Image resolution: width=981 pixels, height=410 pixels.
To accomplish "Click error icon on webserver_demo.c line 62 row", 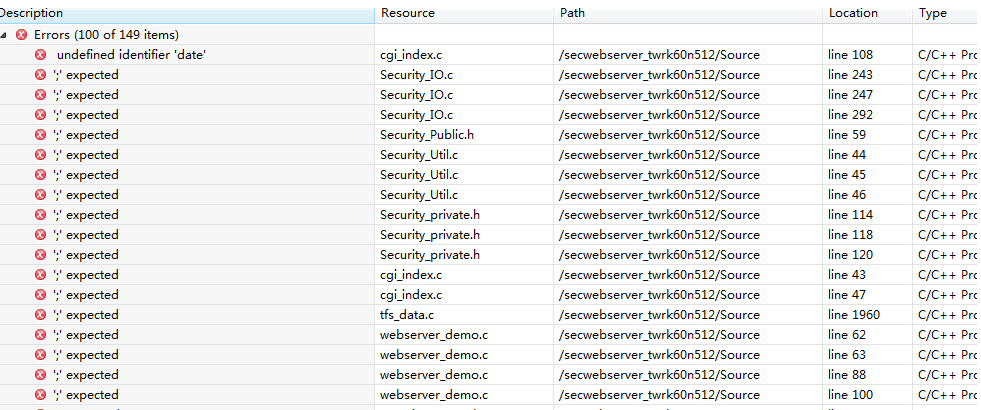I will coord(41,335).
